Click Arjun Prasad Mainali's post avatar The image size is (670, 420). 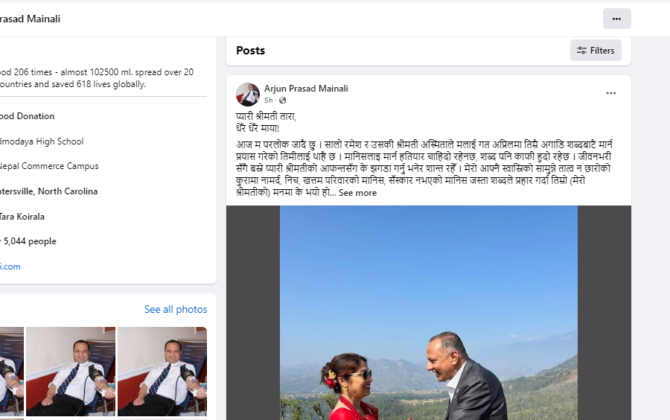click(248, 94)
